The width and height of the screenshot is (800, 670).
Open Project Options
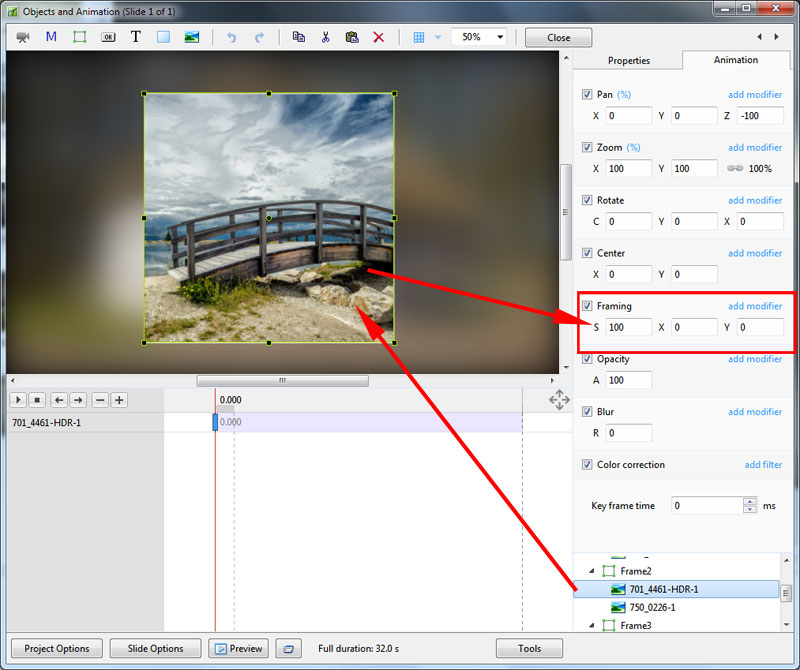(x=57, y=648)
